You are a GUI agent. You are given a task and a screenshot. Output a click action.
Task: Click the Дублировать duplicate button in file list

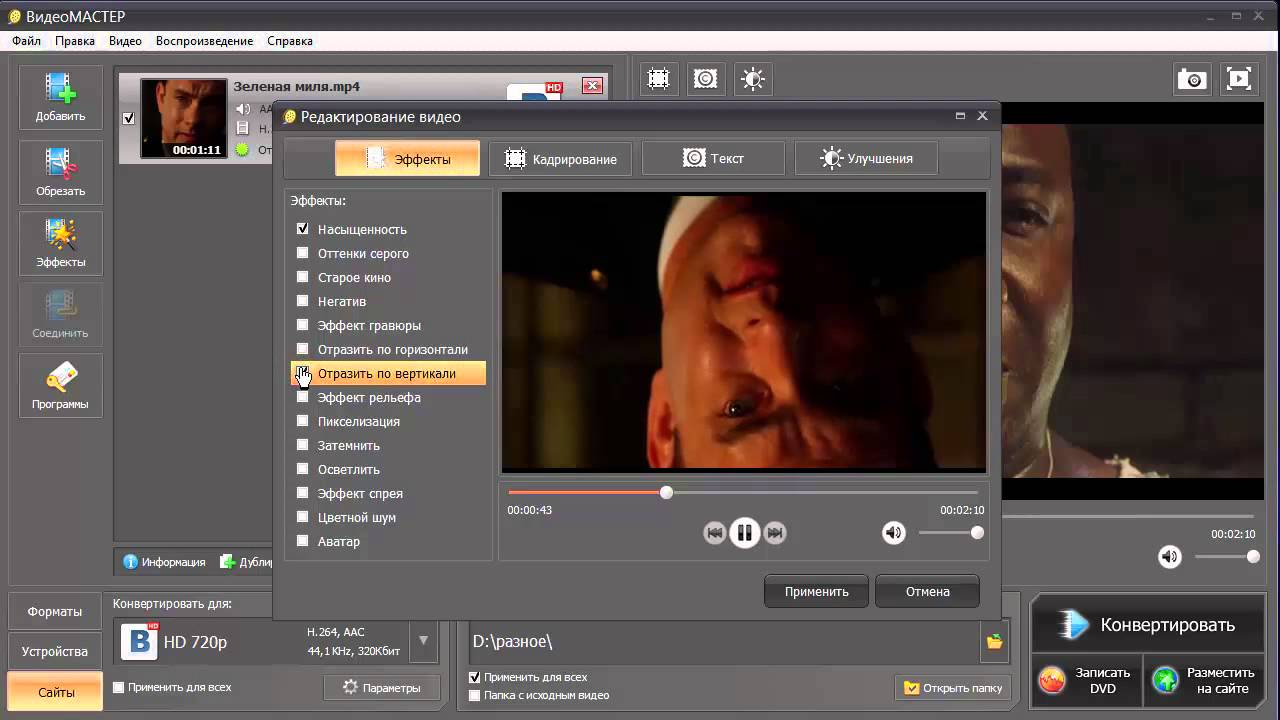(246, 562)
